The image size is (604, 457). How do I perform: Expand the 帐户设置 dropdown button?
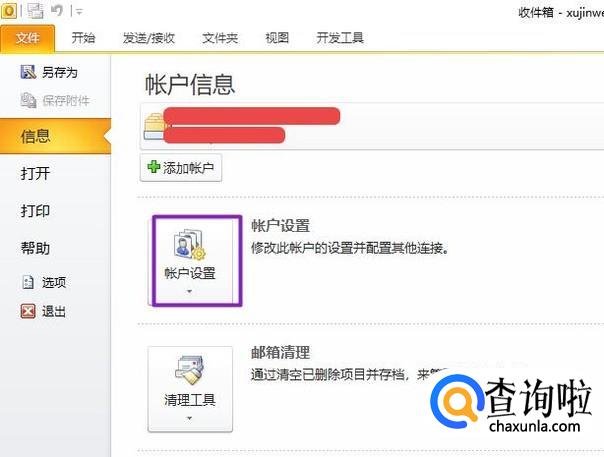(190, 260)
